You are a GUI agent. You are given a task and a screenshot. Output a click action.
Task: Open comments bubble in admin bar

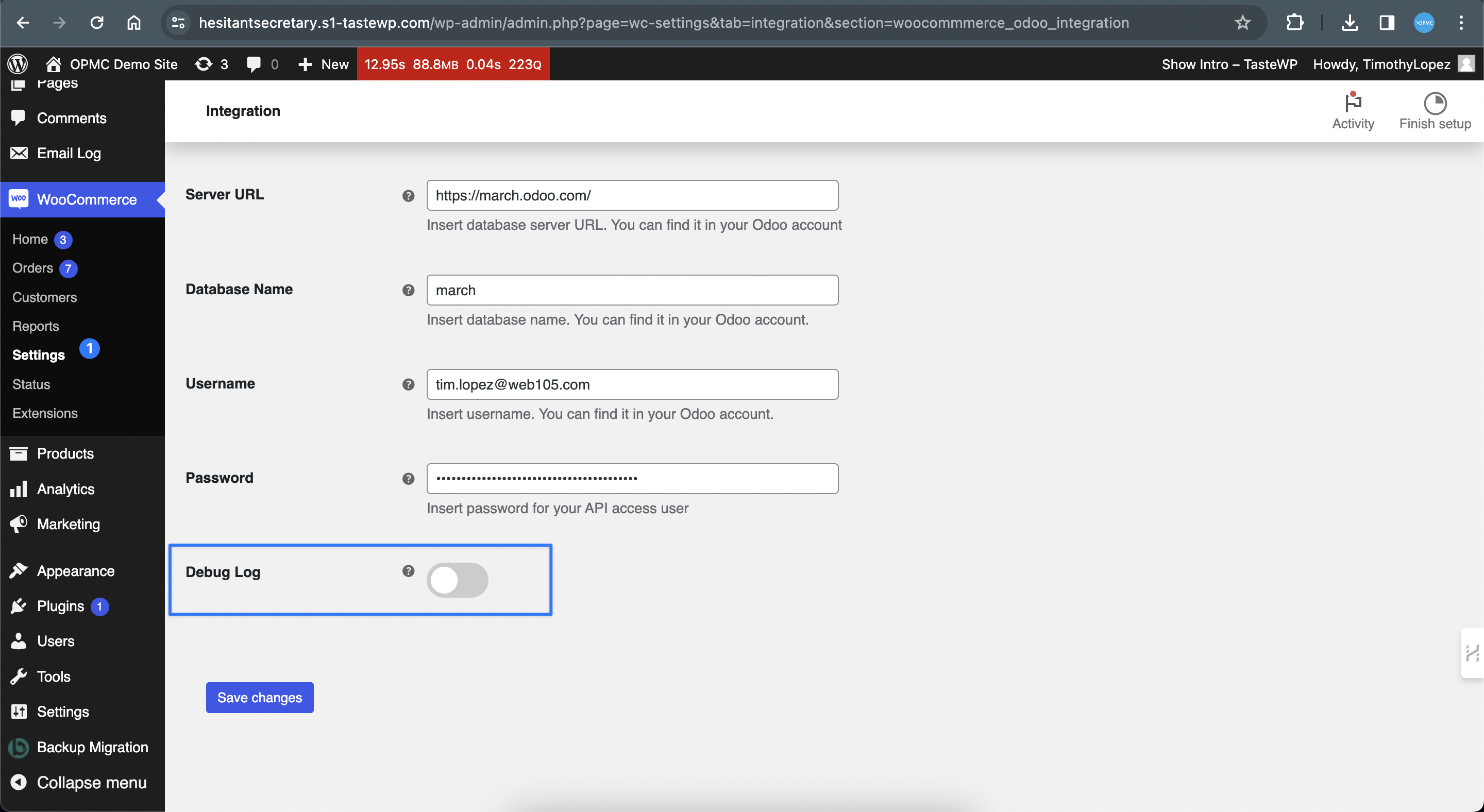point(263,64)
